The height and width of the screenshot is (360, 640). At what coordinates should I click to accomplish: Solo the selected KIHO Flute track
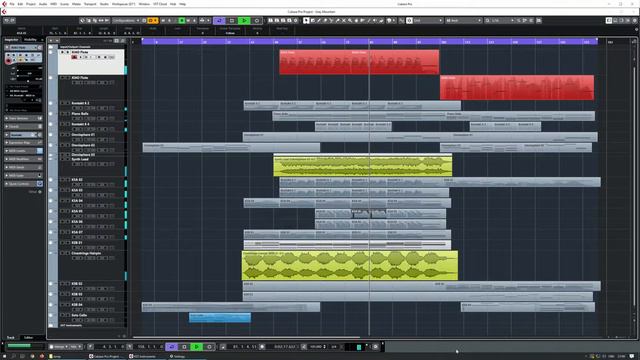[68, 52]
